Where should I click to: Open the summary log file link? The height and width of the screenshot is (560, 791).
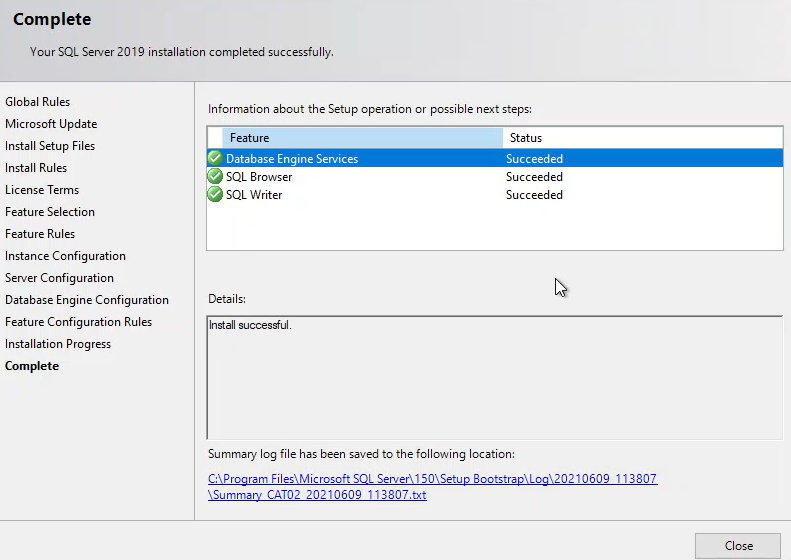click(x=432, y=486)
